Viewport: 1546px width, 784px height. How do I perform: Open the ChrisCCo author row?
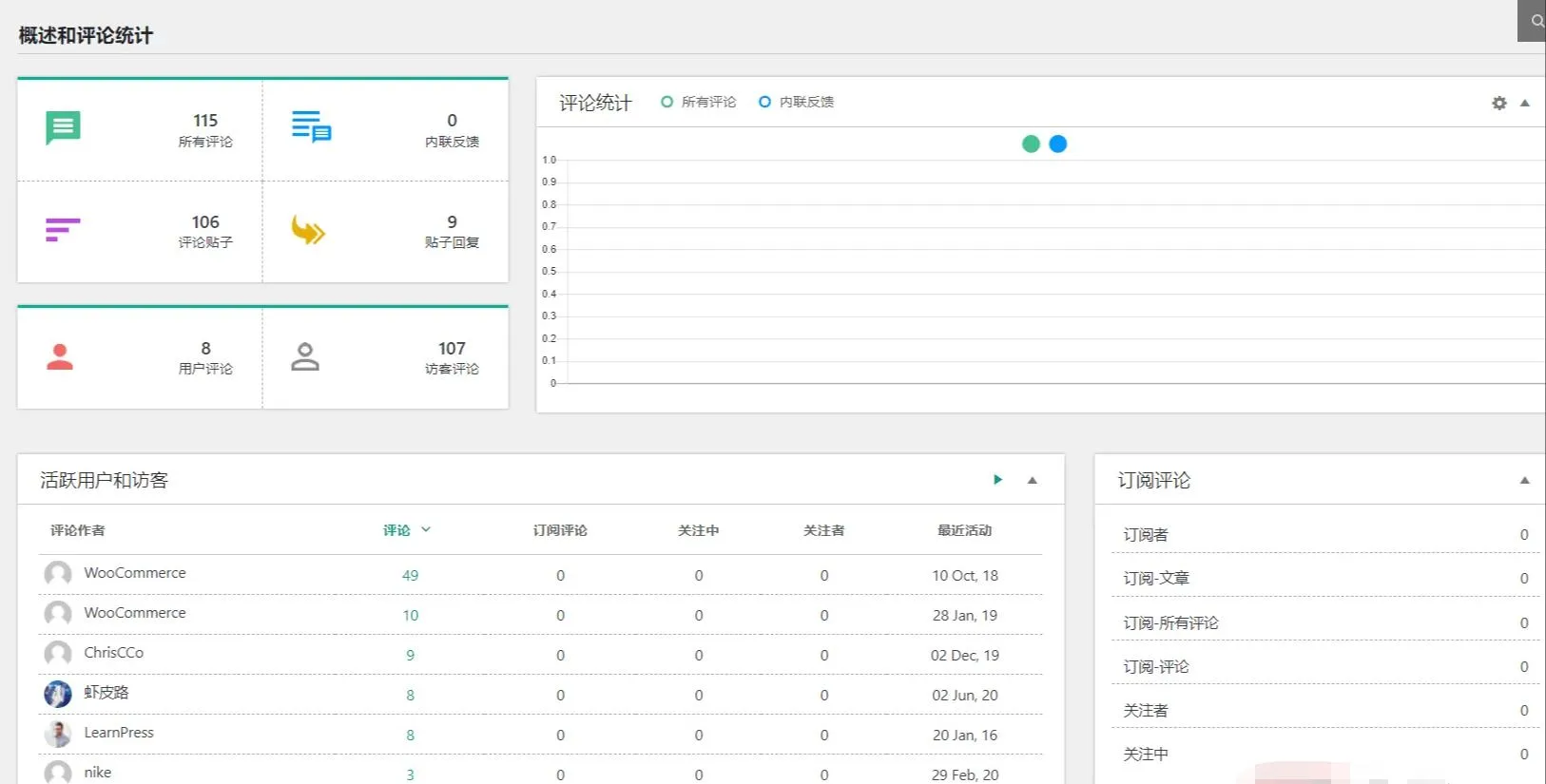click(114, 653)
